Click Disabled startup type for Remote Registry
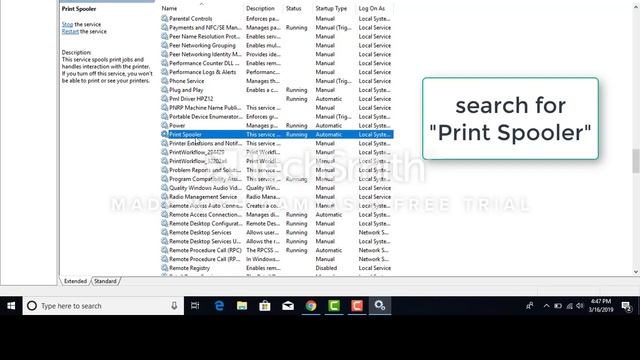 326,268
